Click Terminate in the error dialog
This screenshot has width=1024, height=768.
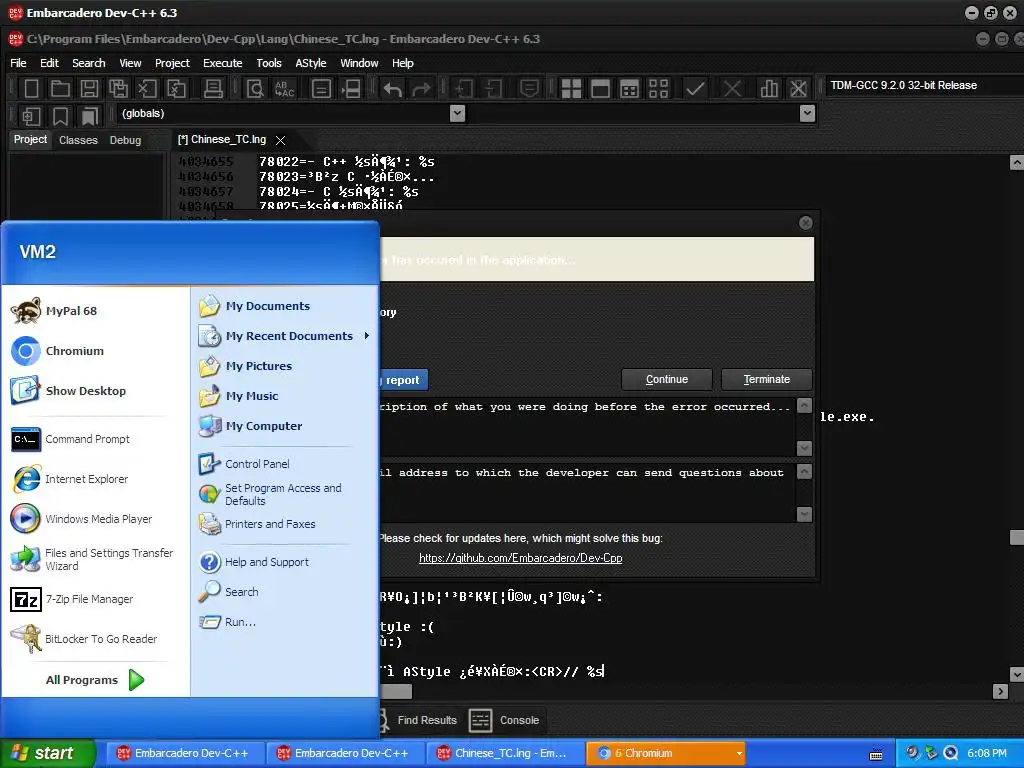pyautogui.click(x=767, y=379)
